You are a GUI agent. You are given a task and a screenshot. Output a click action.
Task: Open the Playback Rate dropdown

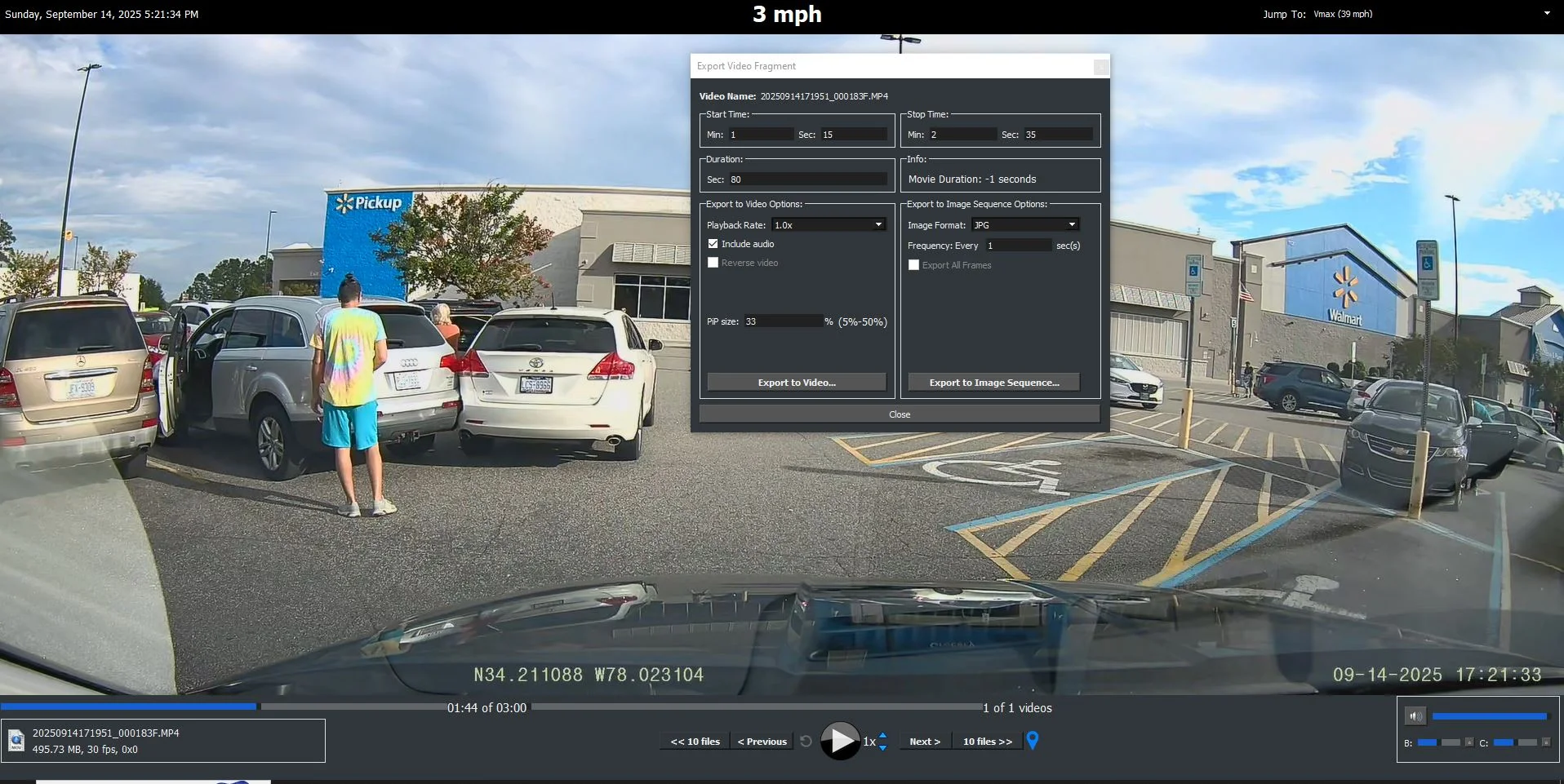pyautogui.click(x=829, y=225)
